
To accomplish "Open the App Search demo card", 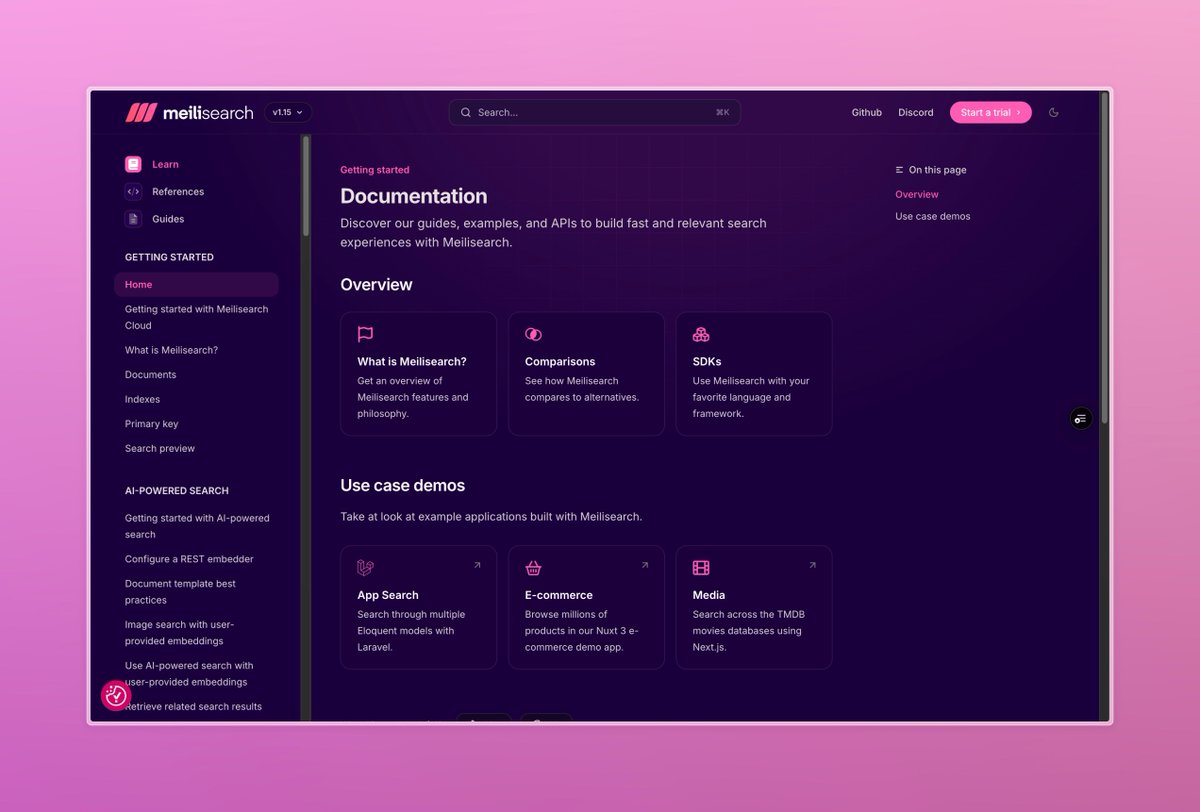I will (x=418, y=607).
